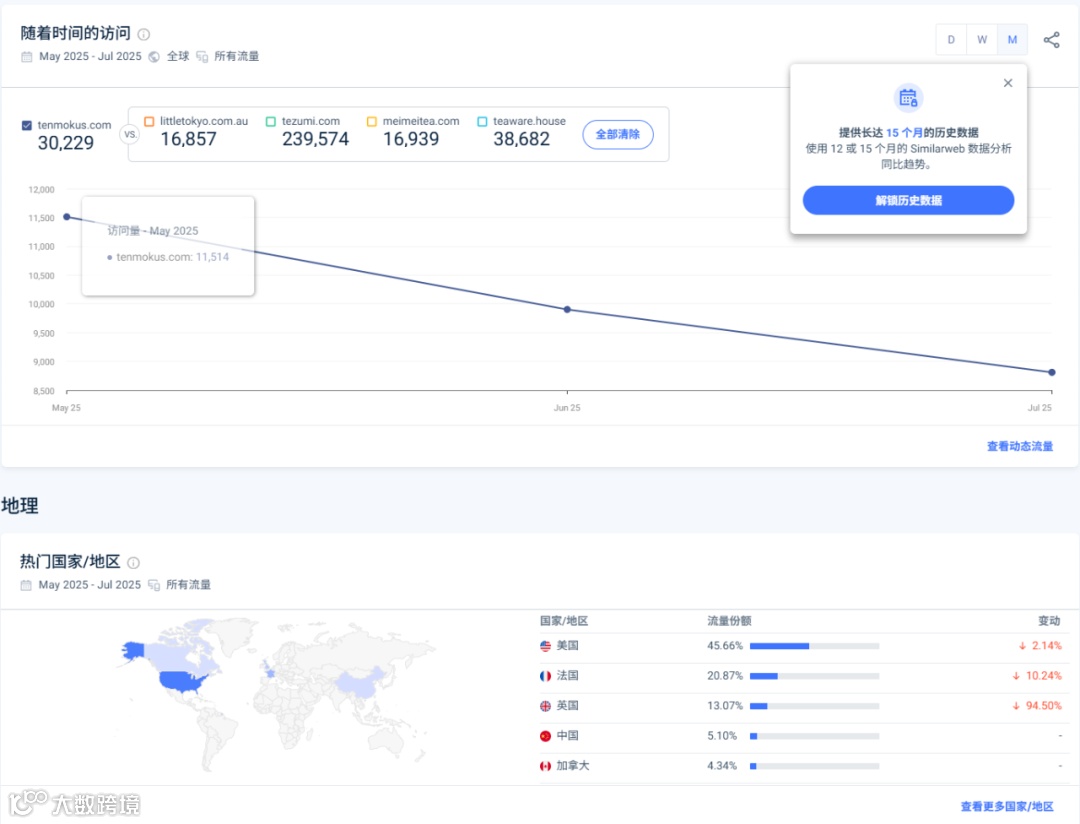Viewport: 1080px width, 824px height.
Task: Click the Jul 25 data point on chart
Action: [x=1052, y=373]
